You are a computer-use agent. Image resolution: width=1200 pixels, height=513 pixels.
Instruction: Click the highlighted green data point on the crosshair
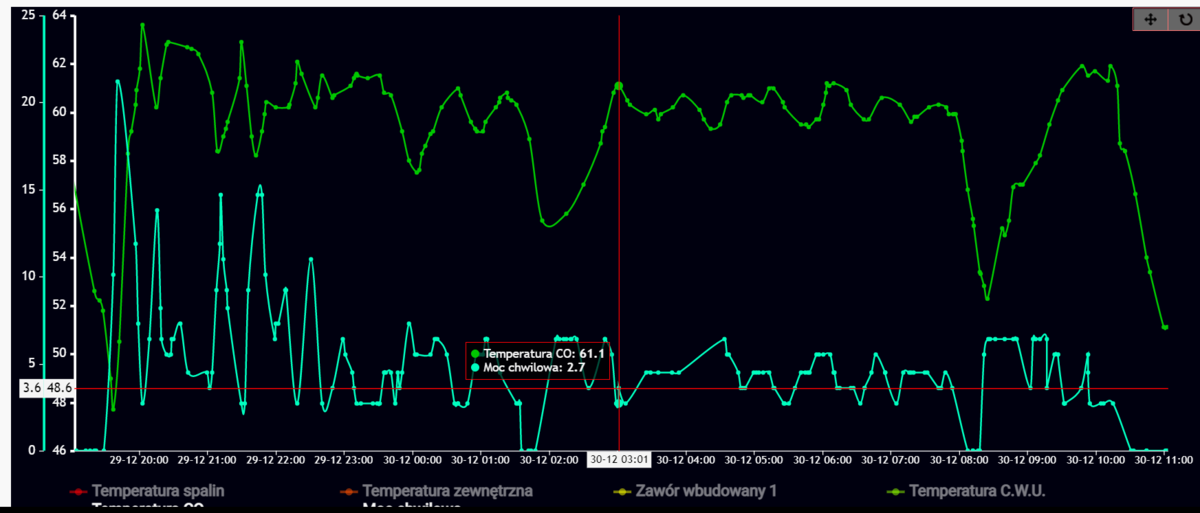(619, 87)
